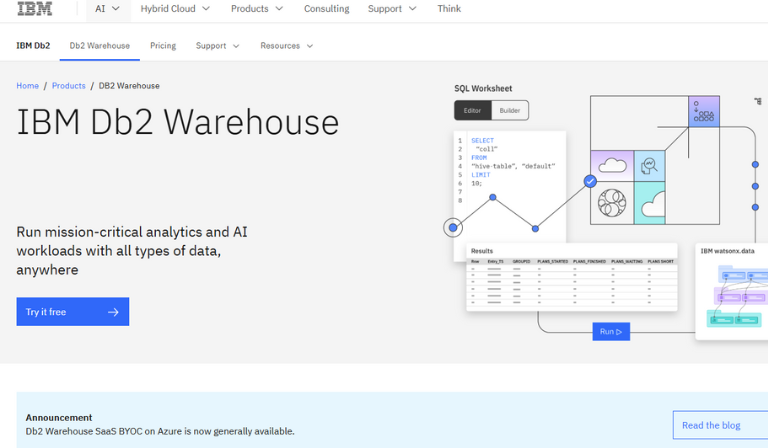Viewport: 768px width, 448px height.
Task: Follow the Products breadcrumb link
Action: point(69,86)
